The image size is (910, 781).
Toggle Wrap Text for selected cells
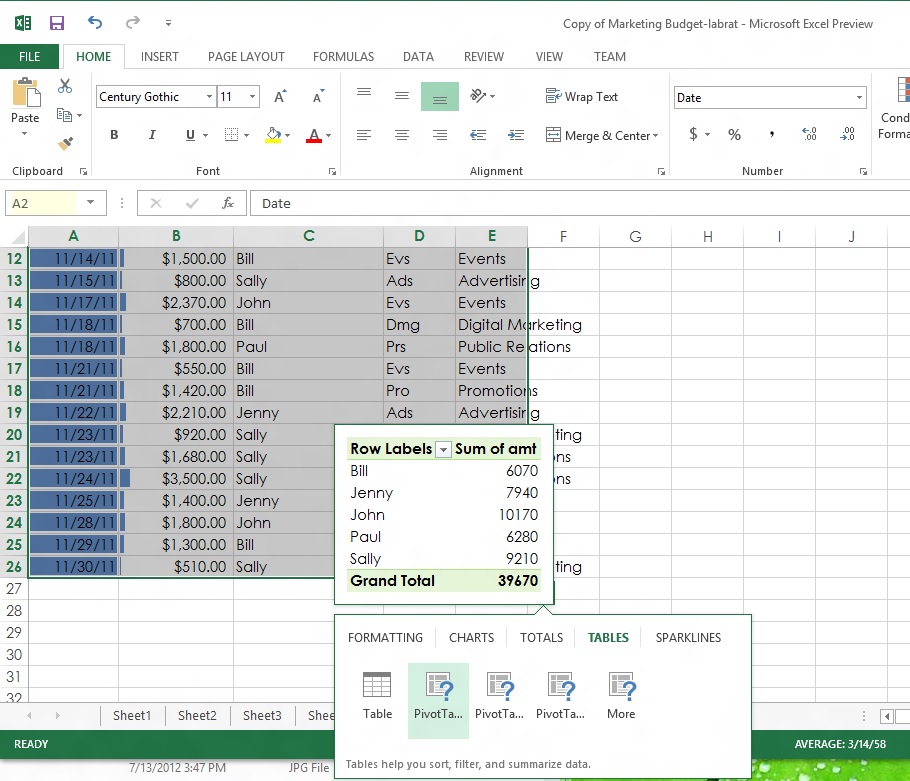click(x=582, y=96)
